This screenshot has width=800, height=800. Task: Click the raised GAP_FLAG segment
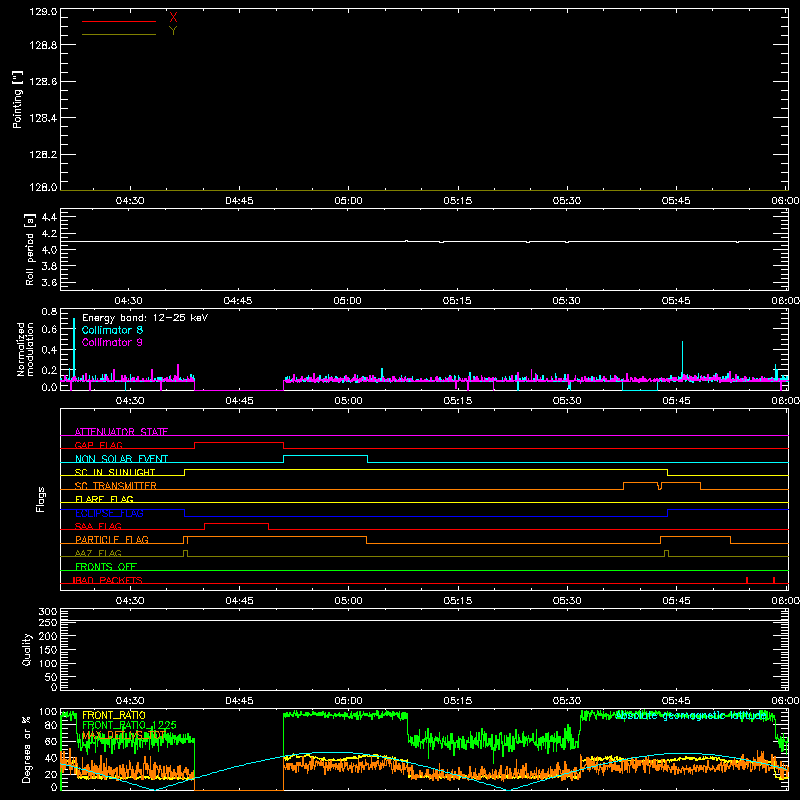point(239,442)
